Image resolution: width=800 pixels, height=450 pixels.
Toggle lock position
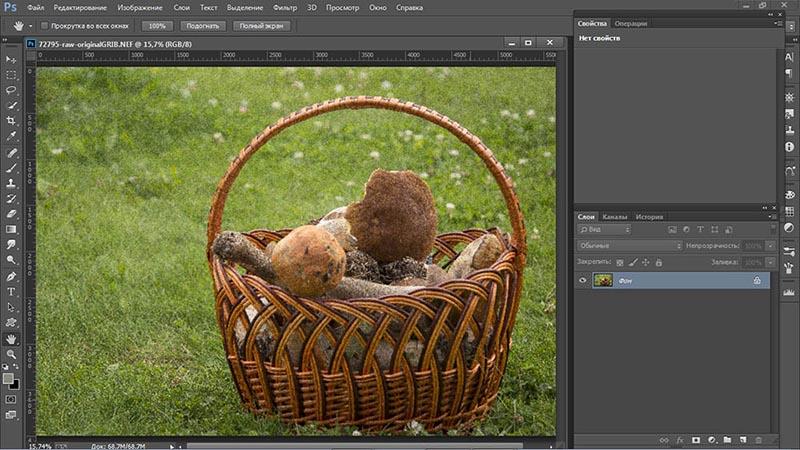646,262
